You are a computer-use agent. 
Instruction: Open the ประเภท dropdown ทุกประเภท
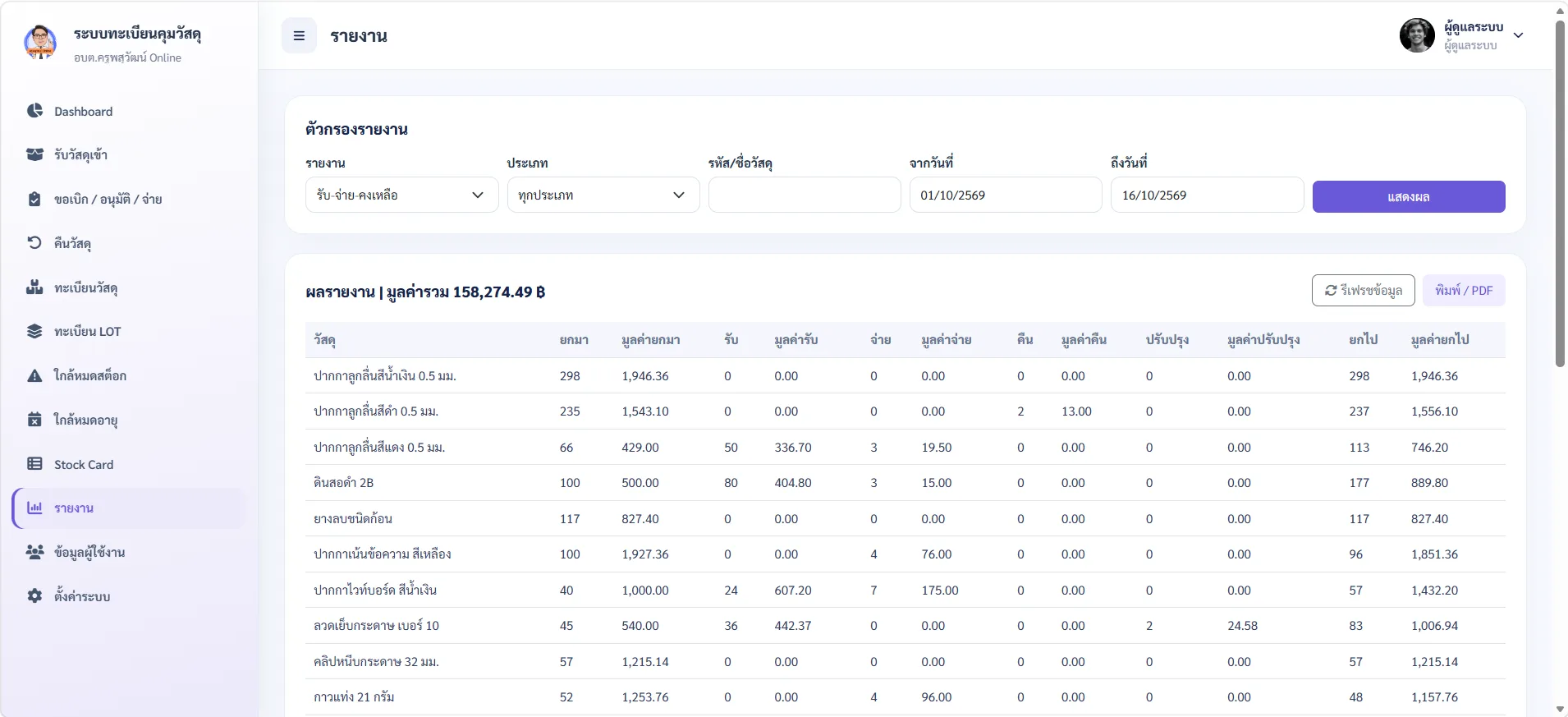pyautogui.click(x=603, y=195)
